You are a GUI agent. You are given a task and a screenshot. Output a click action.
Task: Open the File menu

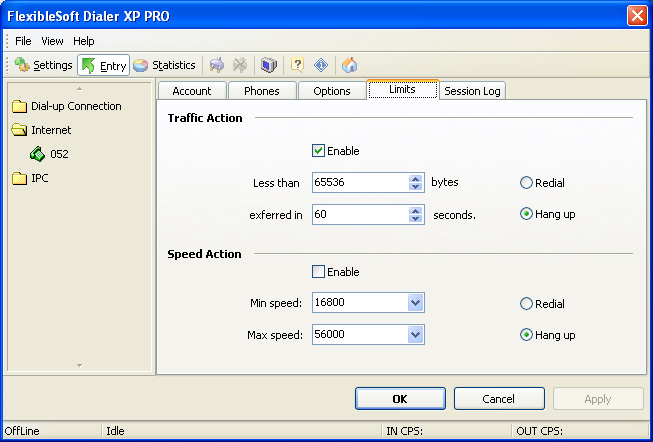23,41
